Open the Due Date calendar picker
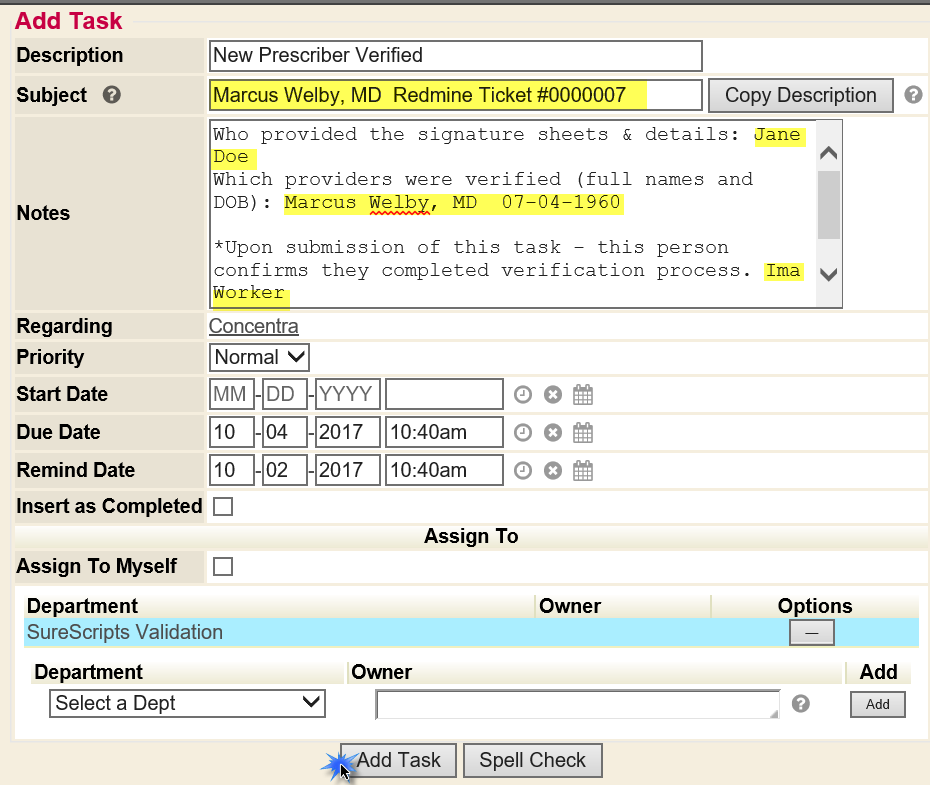The image size is (930, 785). coord(583,433)
